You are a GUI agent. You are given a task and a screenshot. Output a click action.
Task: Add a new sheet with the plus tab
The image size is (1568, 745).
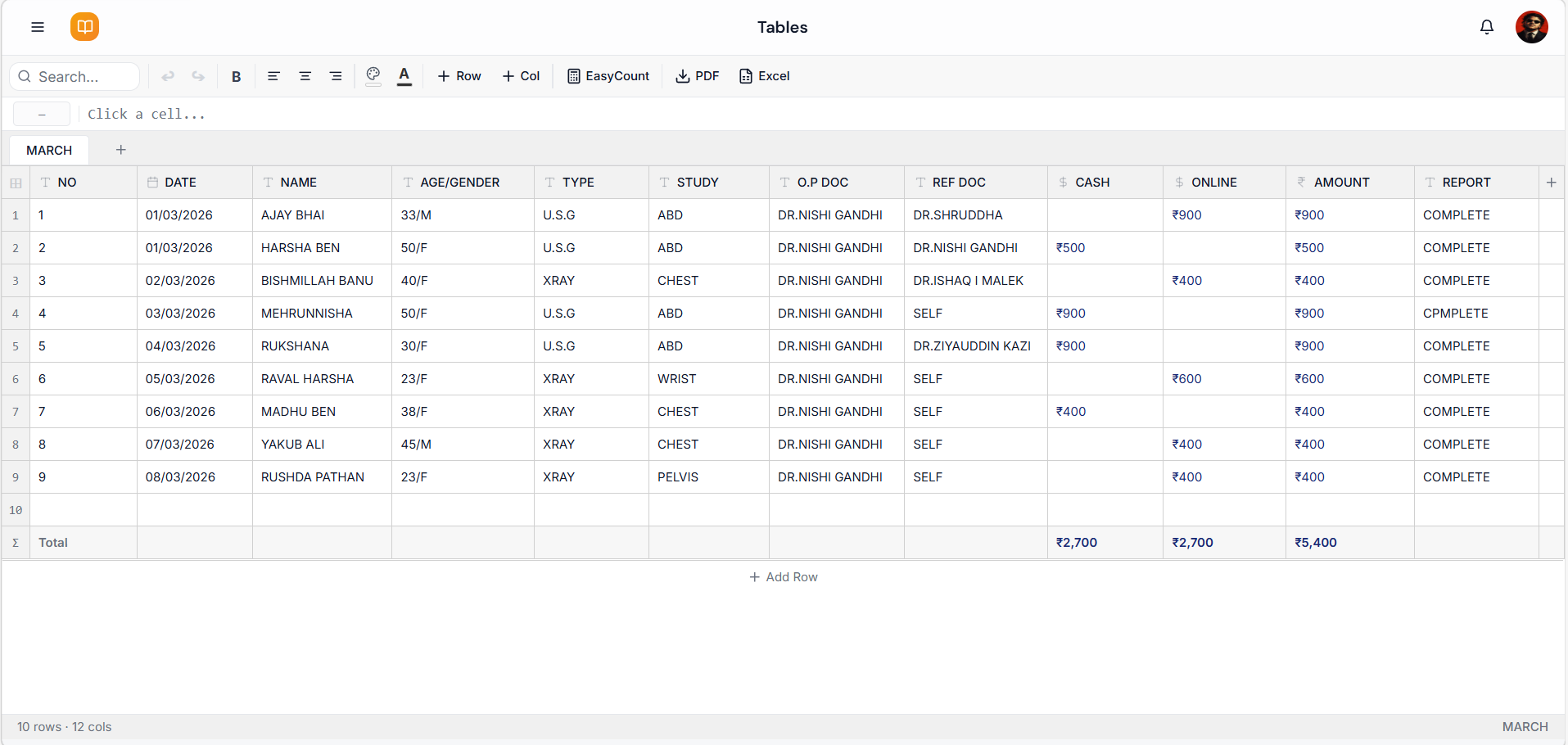point(120,150)
